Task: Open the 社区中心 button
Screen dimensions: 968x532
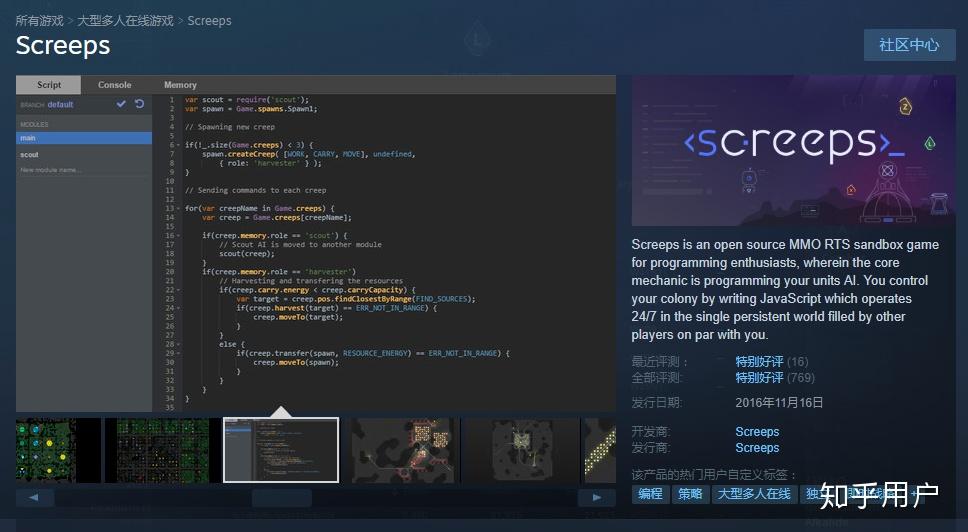Action: [909, 44]
